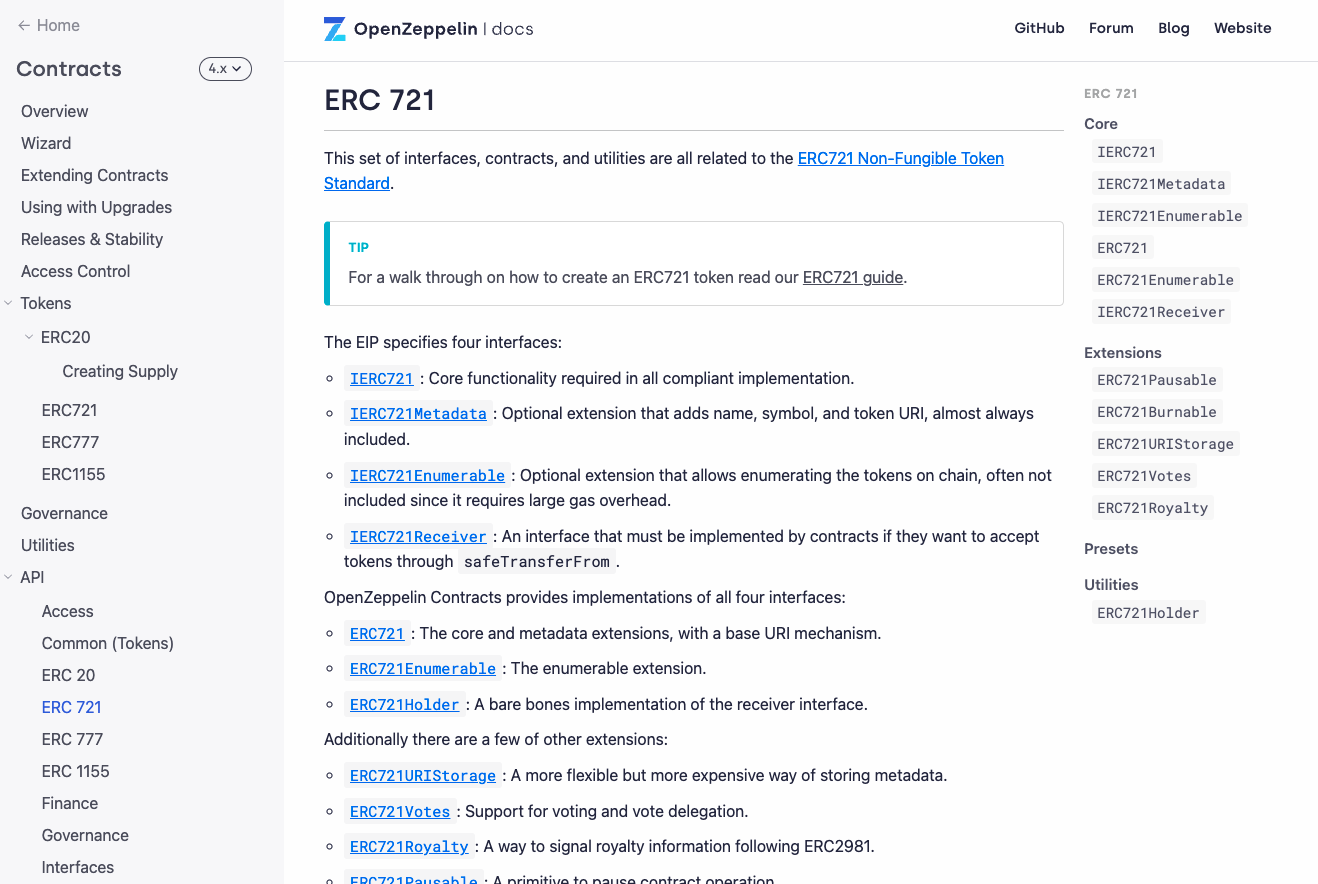Collapse the ERC20 subsection
Viewport: 1318px width, 884px height.
click(x=28, y=337)
